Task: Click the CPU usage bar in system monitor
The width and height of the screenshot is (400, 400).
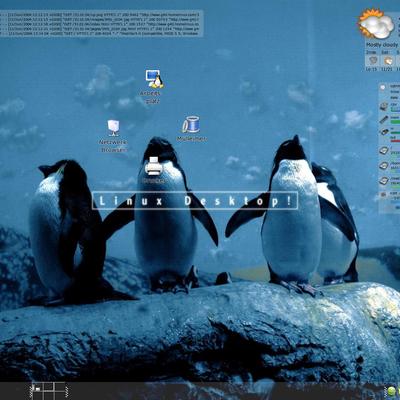Action: (x=395, y=109)
